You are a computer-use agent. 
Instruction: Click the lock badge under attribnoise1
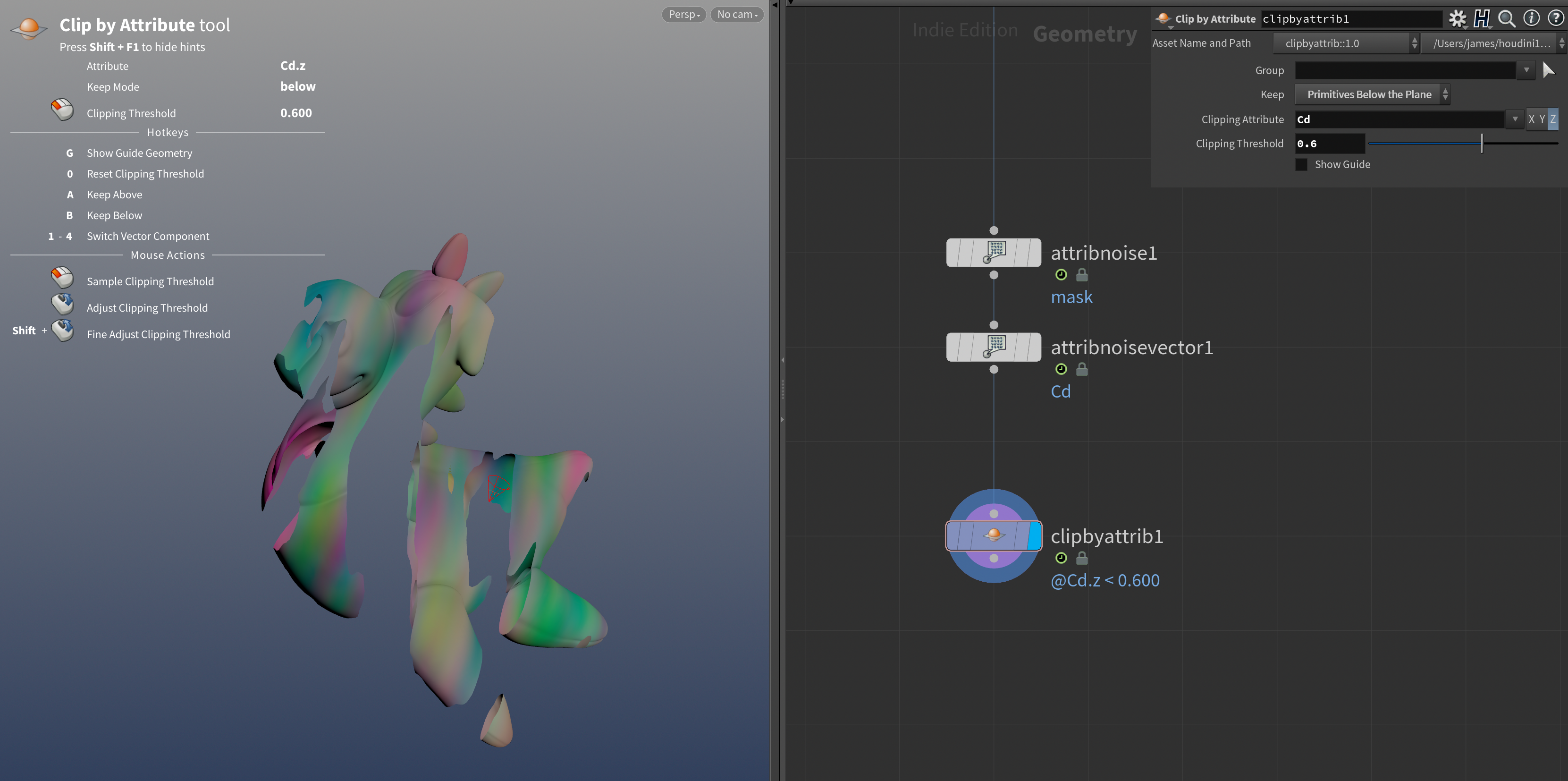tap(1082, 274)
